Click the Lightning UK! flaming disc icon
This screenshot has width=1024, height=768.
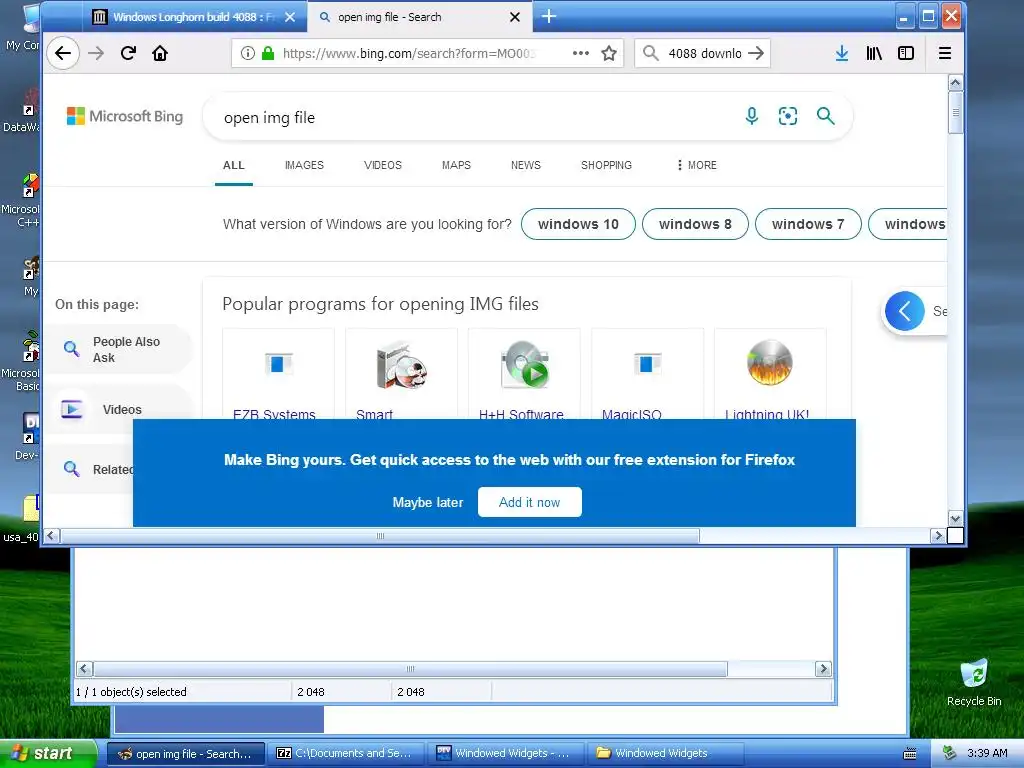[x=770, y=362]
